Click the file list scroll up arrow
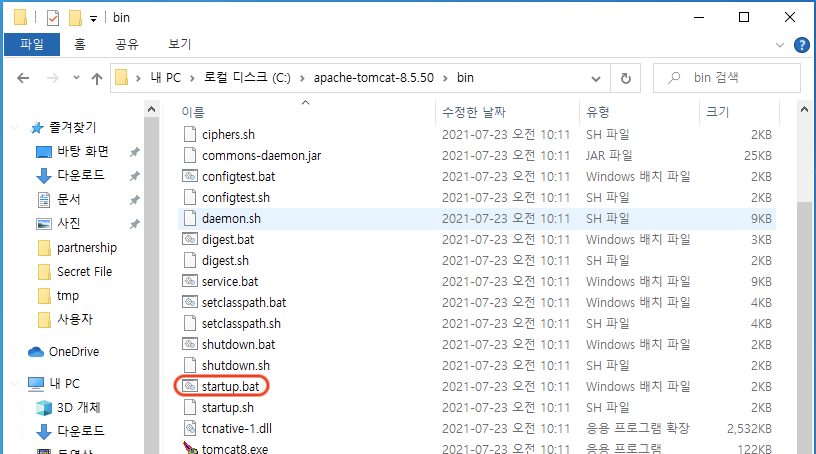816x454 pixels. [x=804, y=109]
